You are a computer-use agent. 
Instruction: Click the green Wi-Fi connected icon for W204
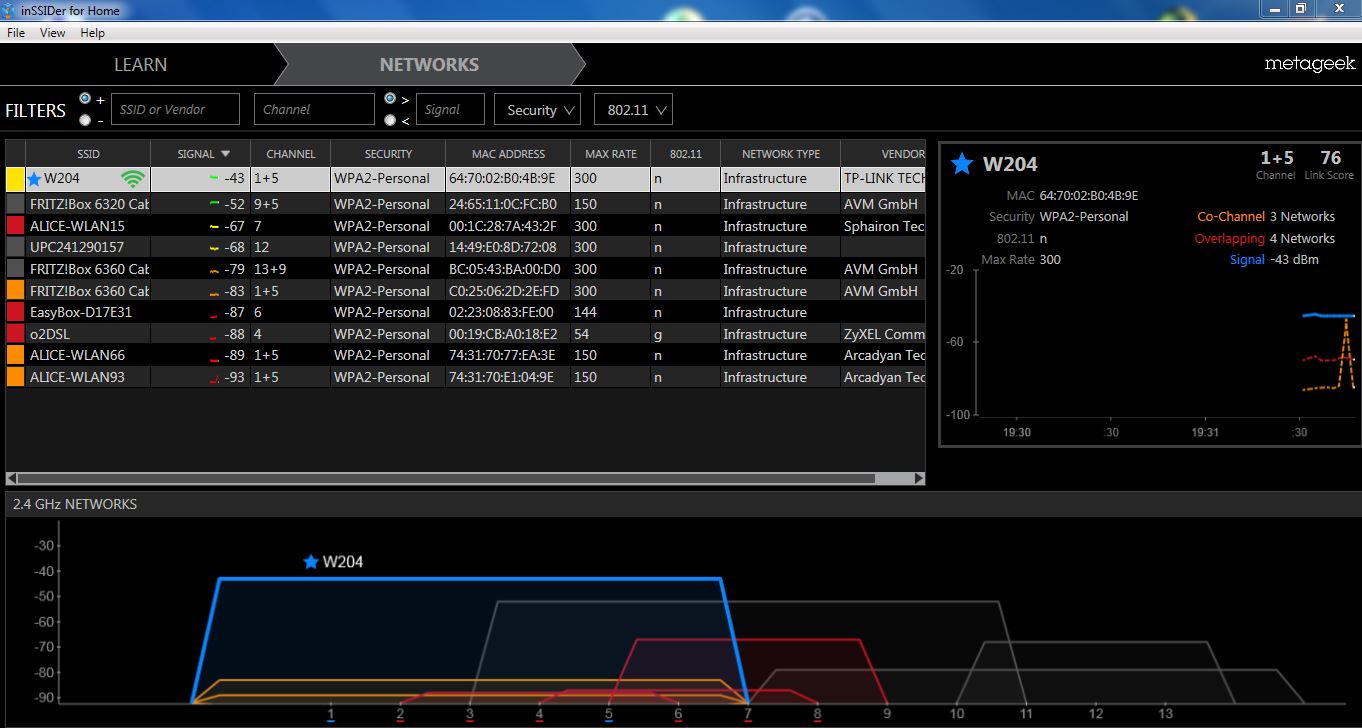click(133, 179)
